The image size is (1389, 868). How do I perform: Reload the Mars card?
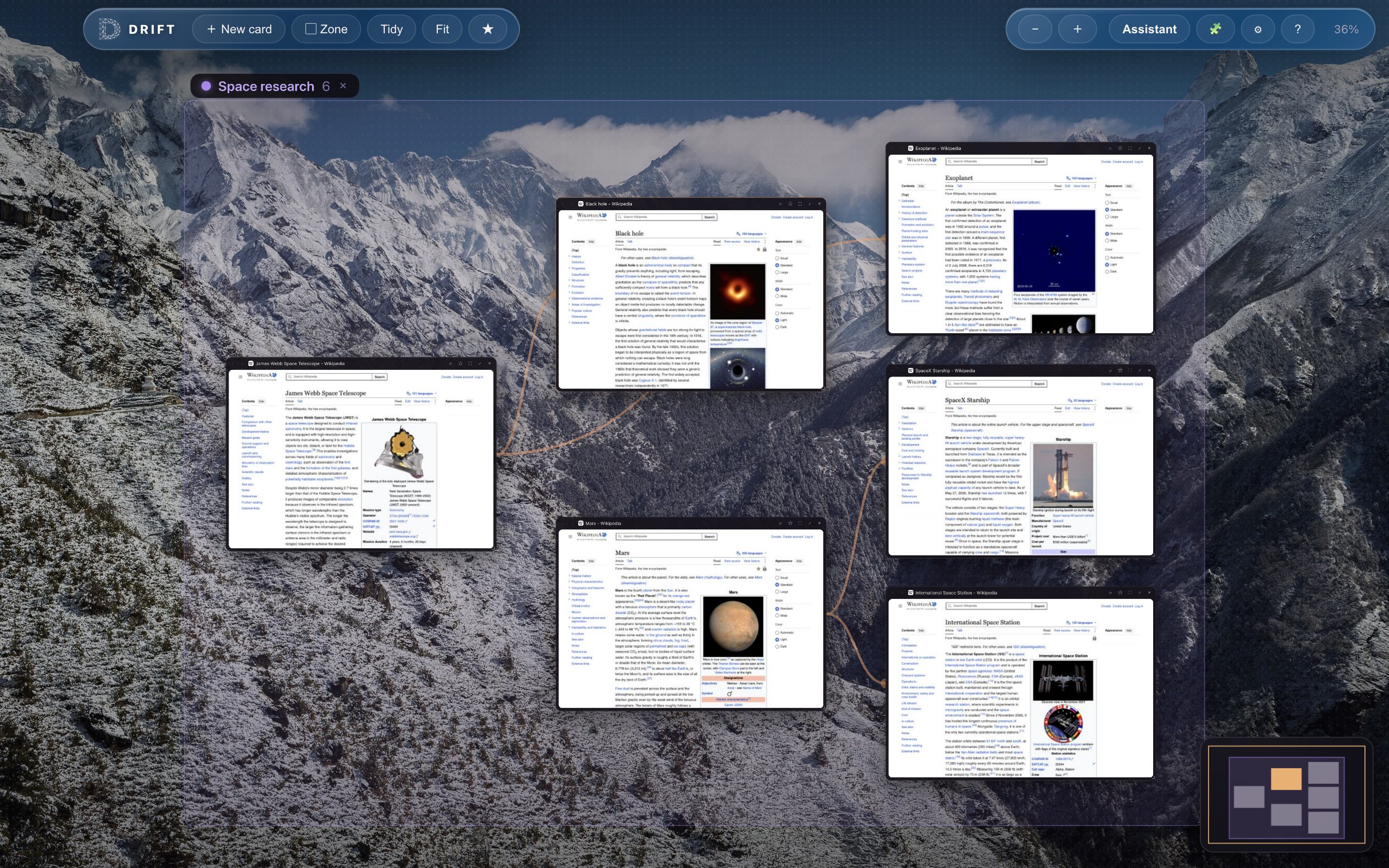[x=780, y=523]
